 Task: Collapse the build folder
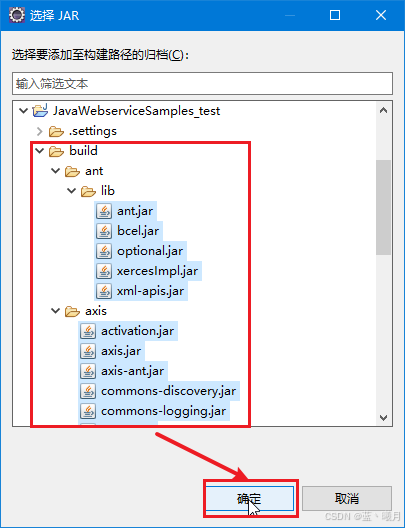40,151
